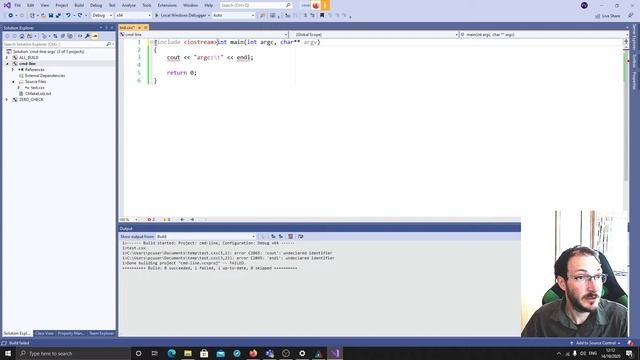Screen dimensions: 640x360
Task: Open the main function member dropdown
Action: (544, 35)
